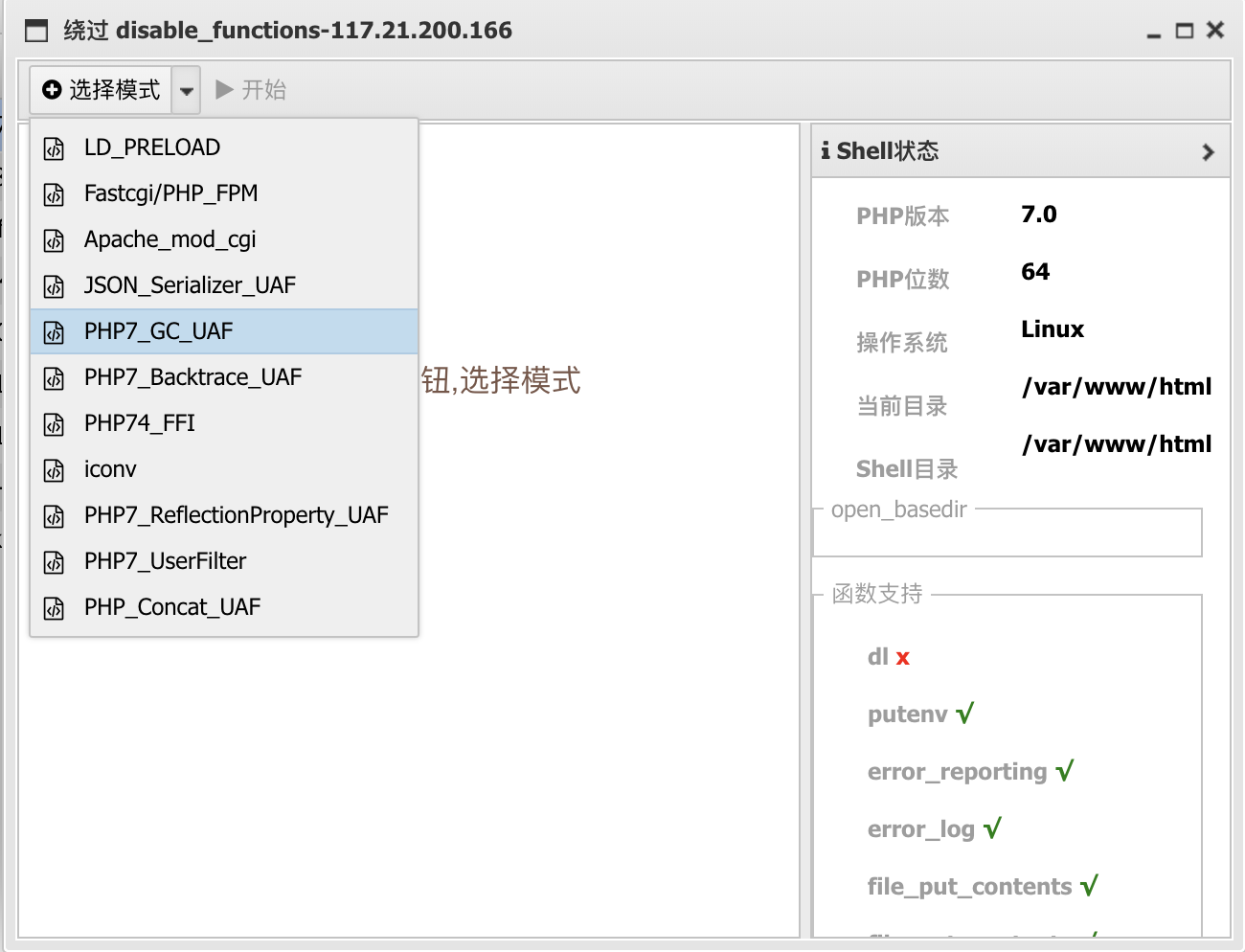The height and width of the screenshot is (952, 1245).
Task: Click inside the open_basedir field box
Action: [x=1007, y=536]
